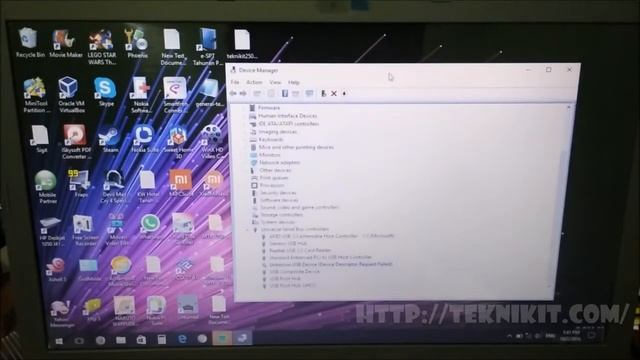Select the Free Screen Recorder desktop icon
640x360 pixels.
tap(84, 231)
